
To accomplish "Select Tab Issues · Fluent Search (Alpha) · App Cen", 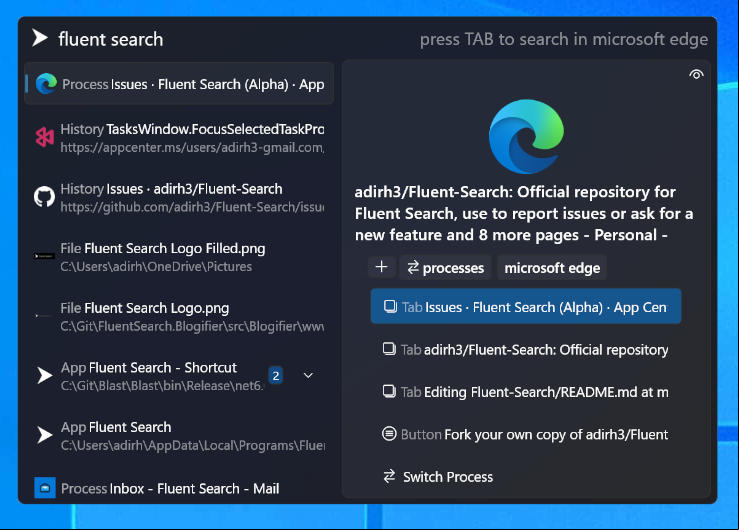I will click(526, 307).
